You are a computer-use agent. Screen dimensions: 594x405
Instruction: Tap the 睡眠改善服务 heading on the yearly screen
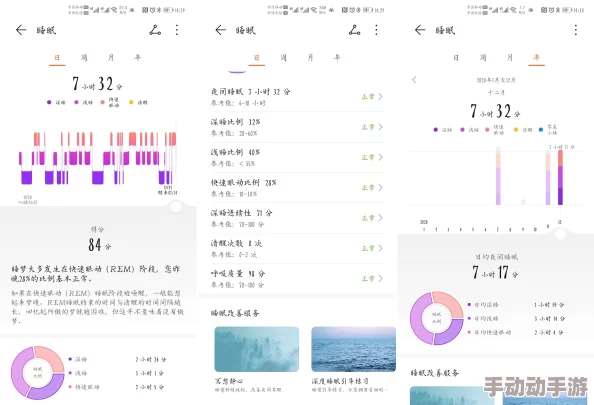pos(435,373)
